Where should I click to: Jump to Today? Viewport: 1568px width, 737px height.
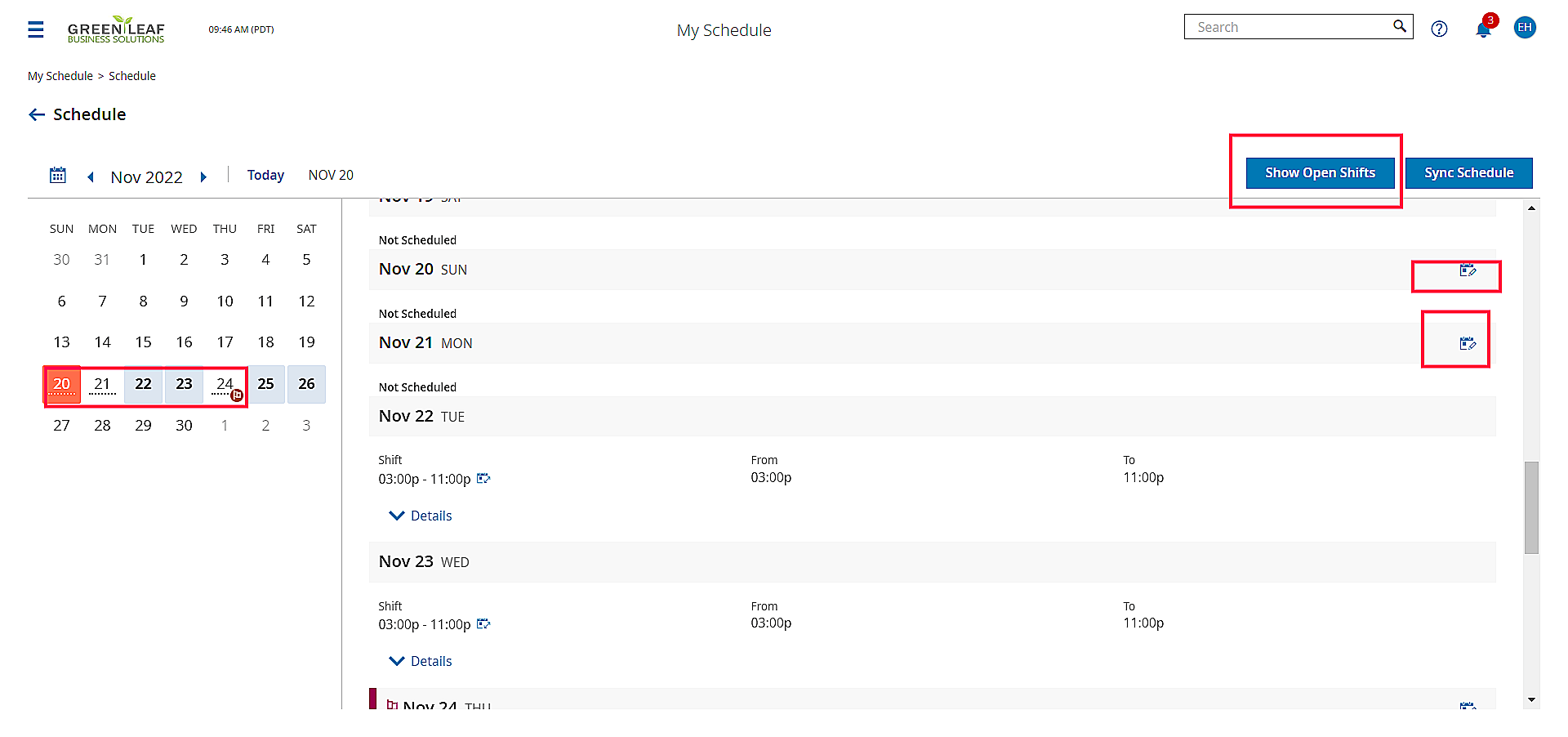[x=265, y=175]
